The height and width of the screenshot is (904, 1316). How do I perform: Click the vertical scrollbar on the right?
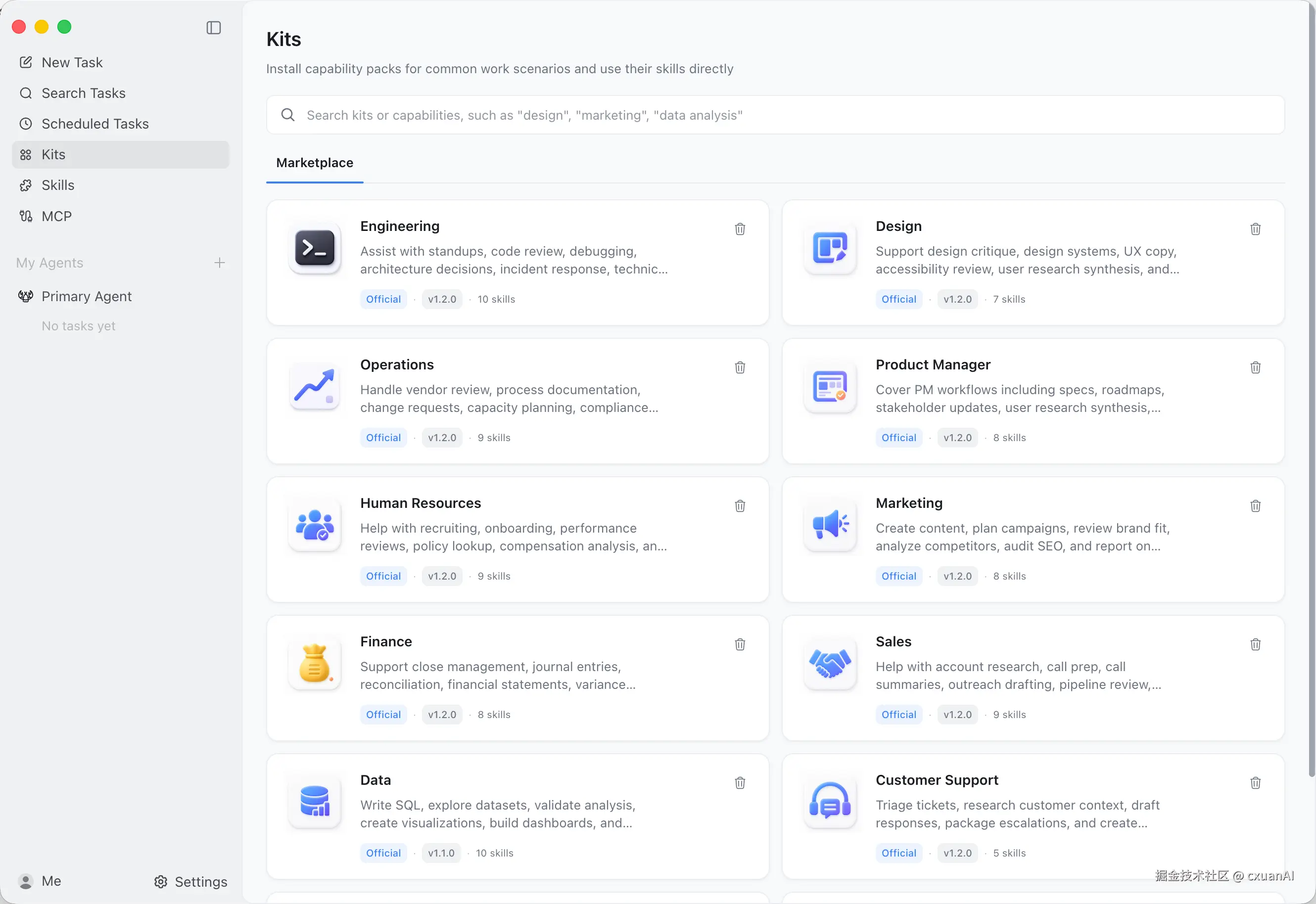[1311, 391]
